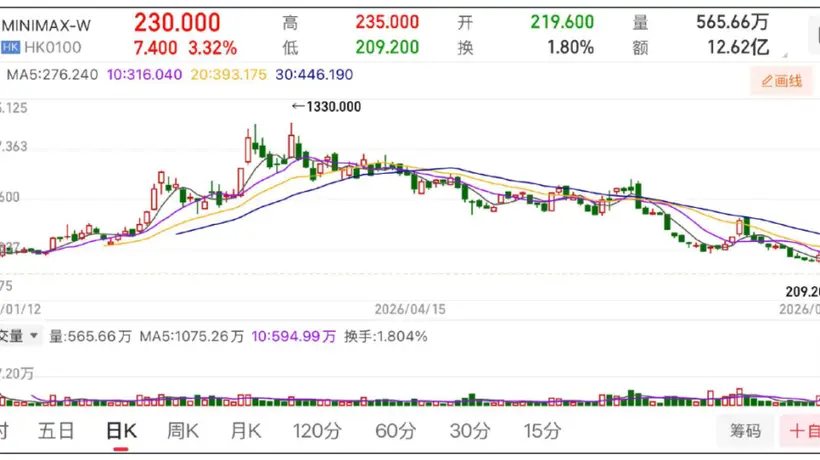Screen dimensions: 820x460
Task: Click the MINIMAX-W stock name
Action: [47, 25]
